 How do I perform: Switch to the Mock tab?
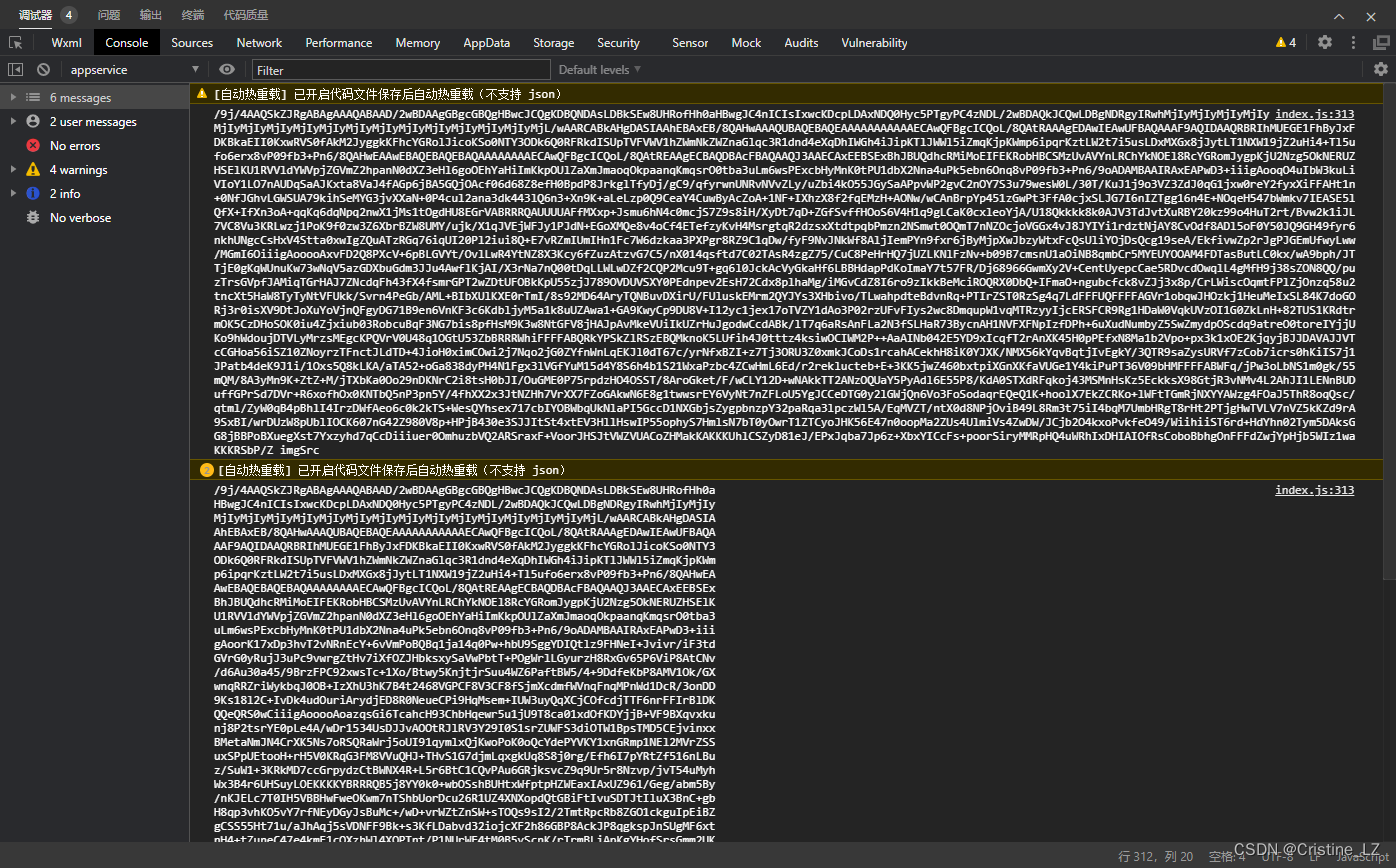point(746,43)
